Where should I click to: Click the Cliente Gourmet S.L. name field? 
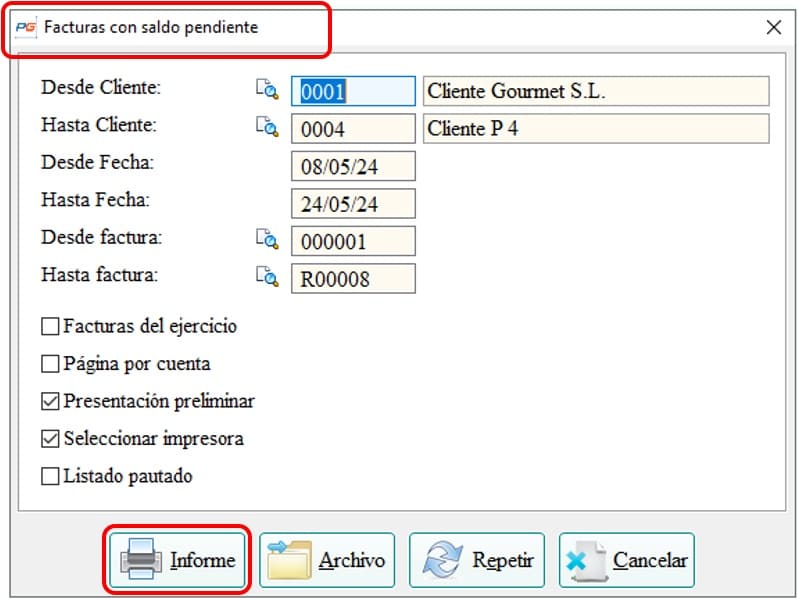coord(596,92)
